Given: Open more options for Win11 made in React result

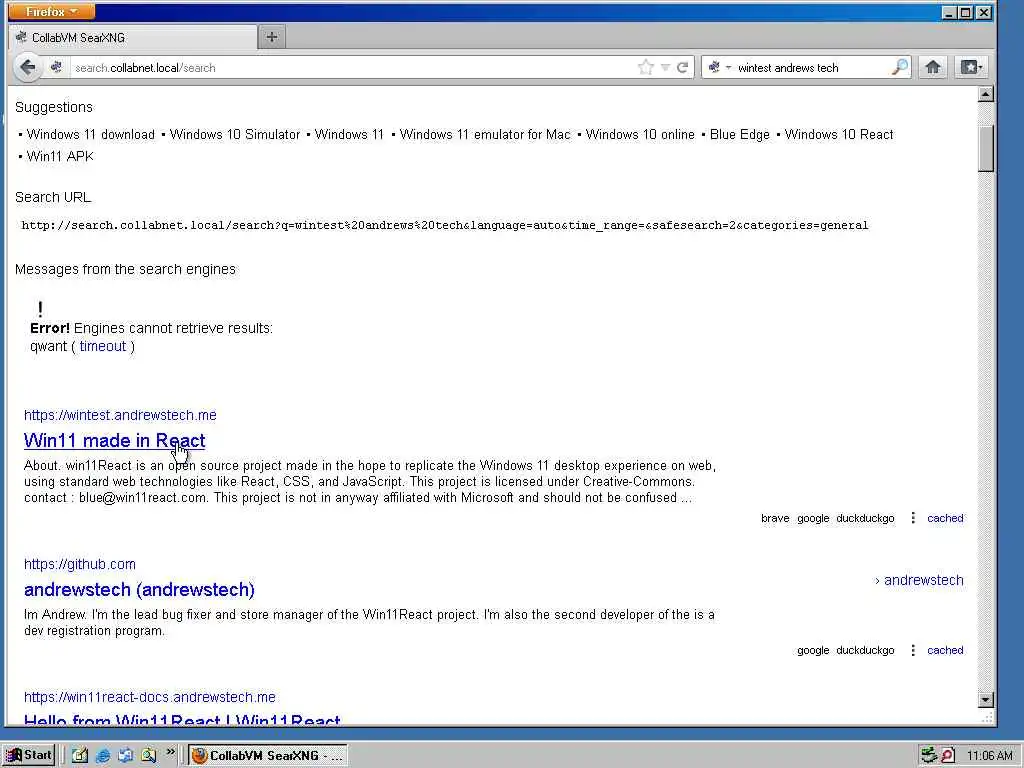Looking at the screenshot, I should click(x=912, y=518).
